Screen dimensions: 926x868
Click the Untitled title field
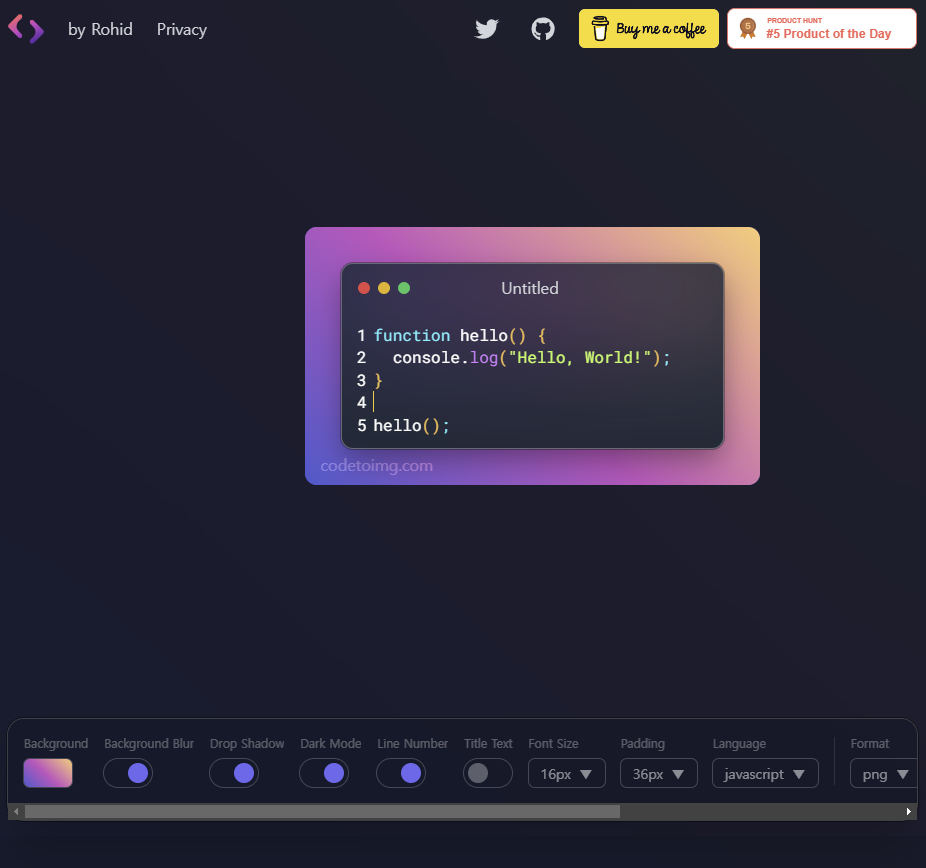530,288
